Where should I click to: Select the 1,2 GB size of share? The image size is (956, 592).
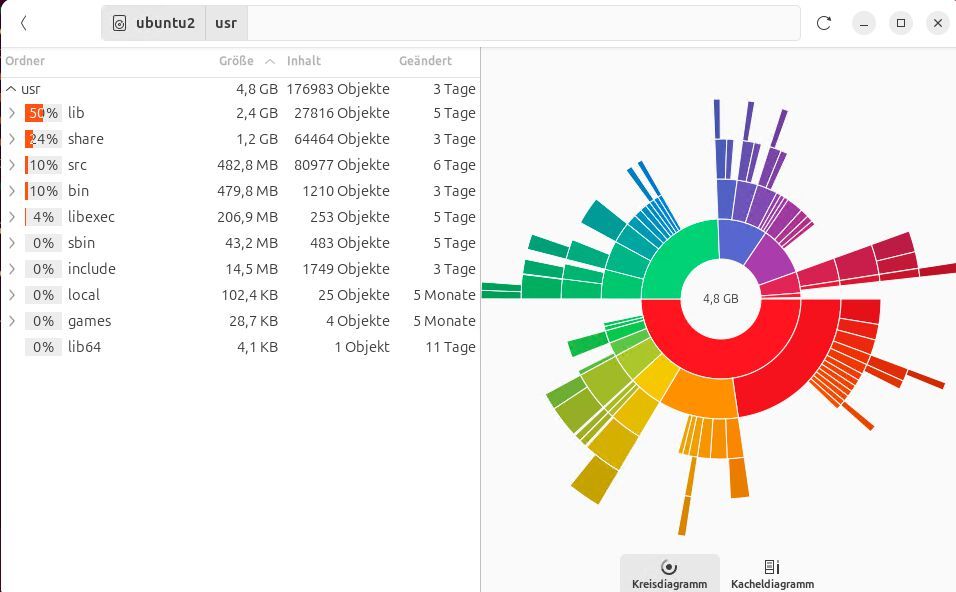point(257,139)
